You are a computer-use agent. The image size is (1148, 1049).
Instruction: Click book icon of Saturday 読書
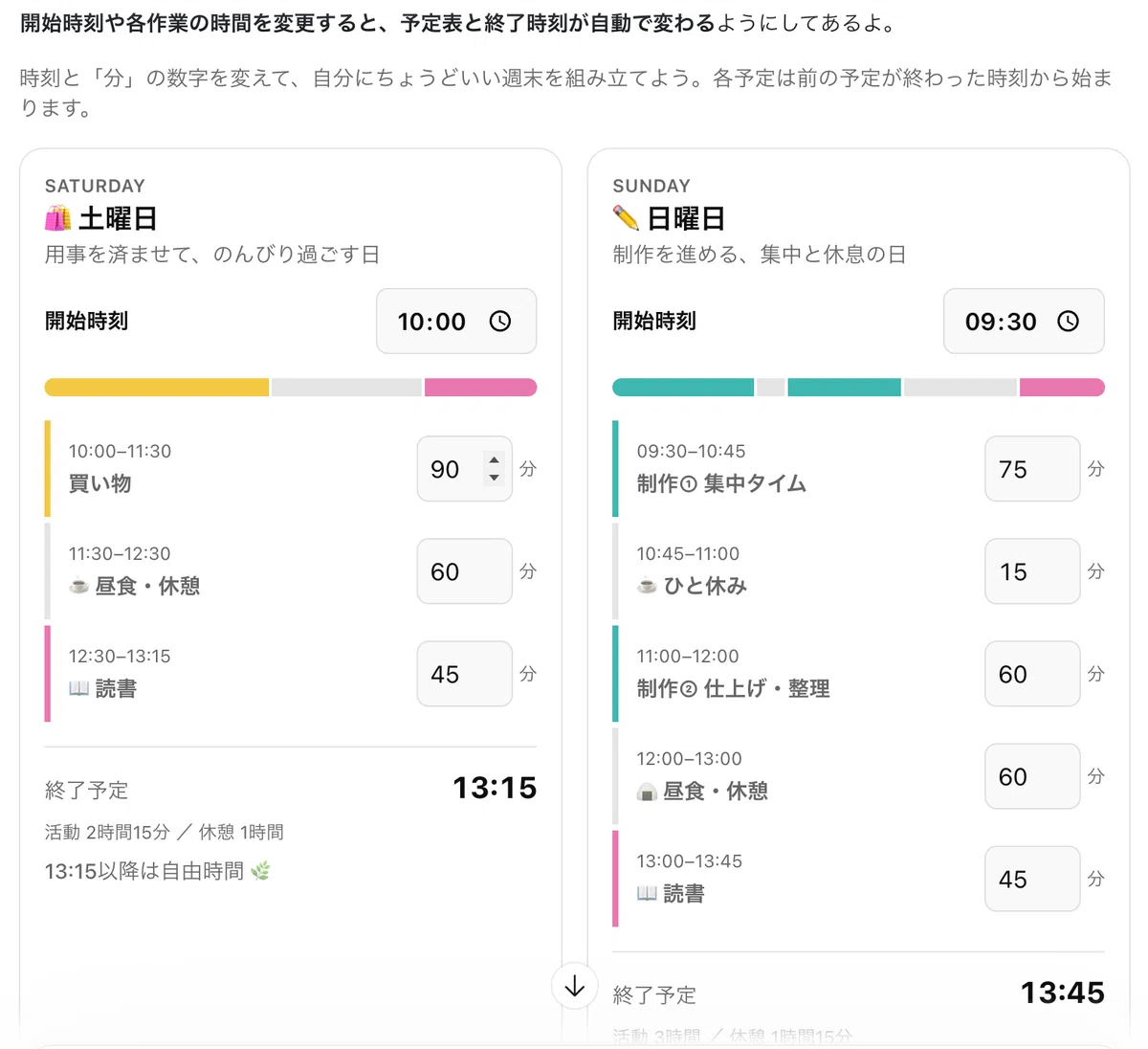[x=79, y=688]
